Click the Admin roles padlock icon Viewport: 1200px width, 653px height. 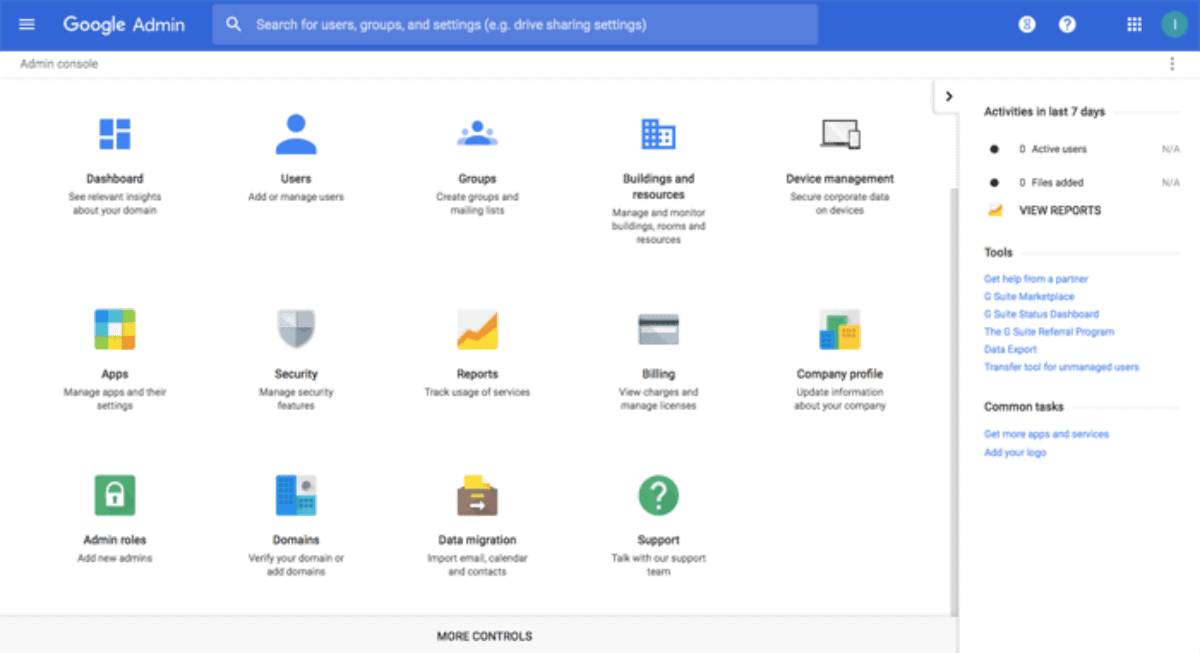point(114,495)
